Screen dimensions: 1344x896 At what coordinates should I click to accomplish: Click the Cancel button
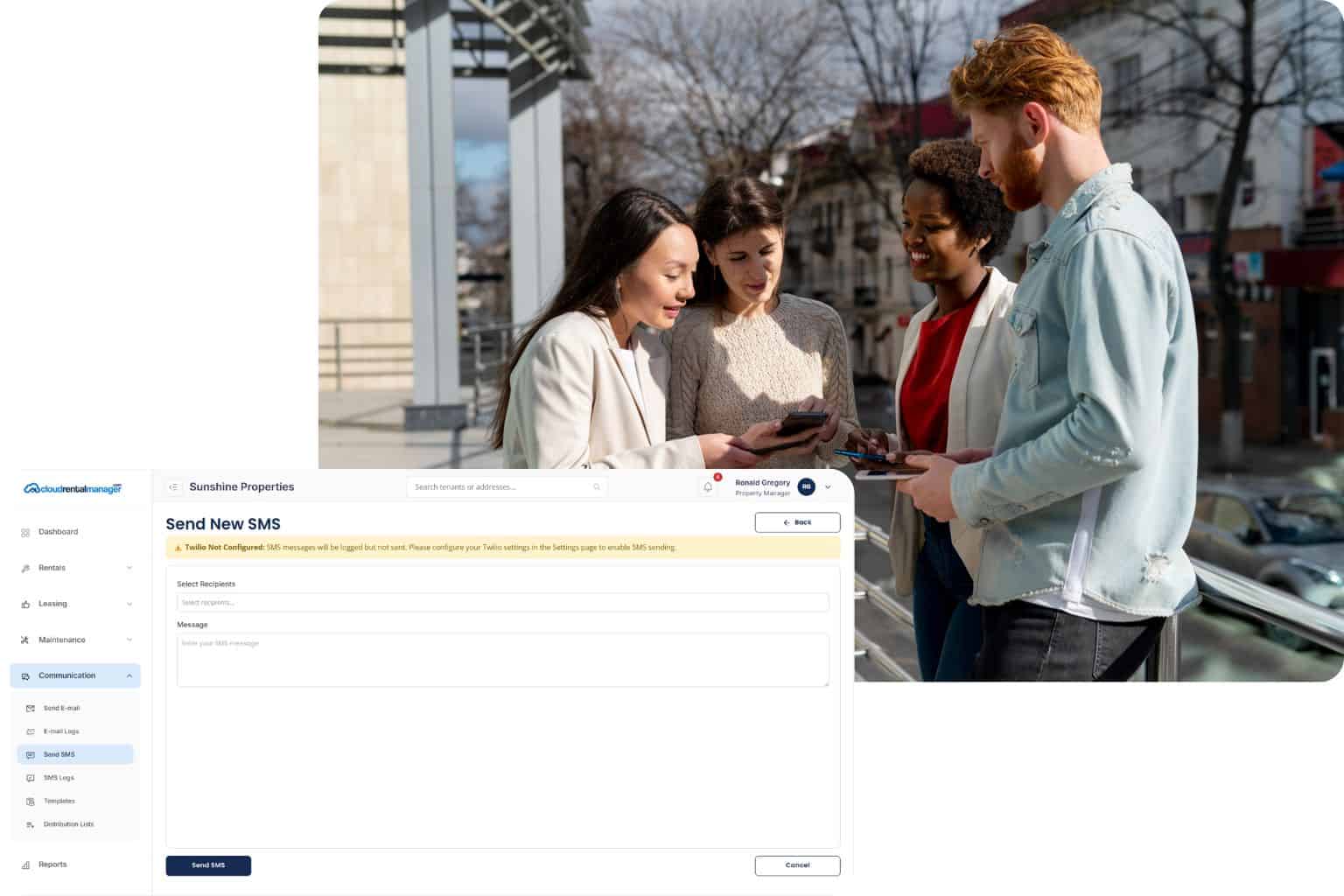coord(797,865)
